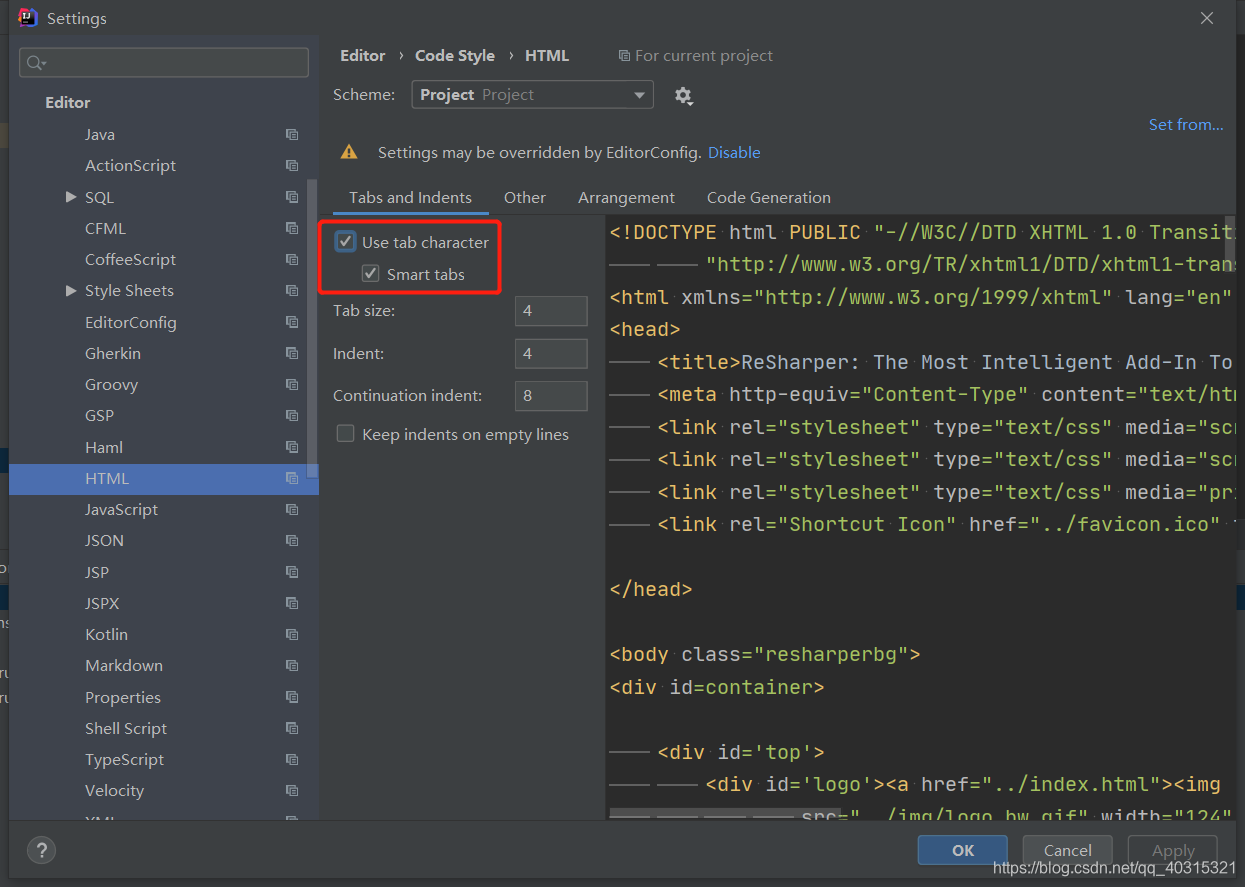This screenshot has width=1245, height=887.
Task: Click the copy icon in Velocity row
Action: click(x=292, y=791)
